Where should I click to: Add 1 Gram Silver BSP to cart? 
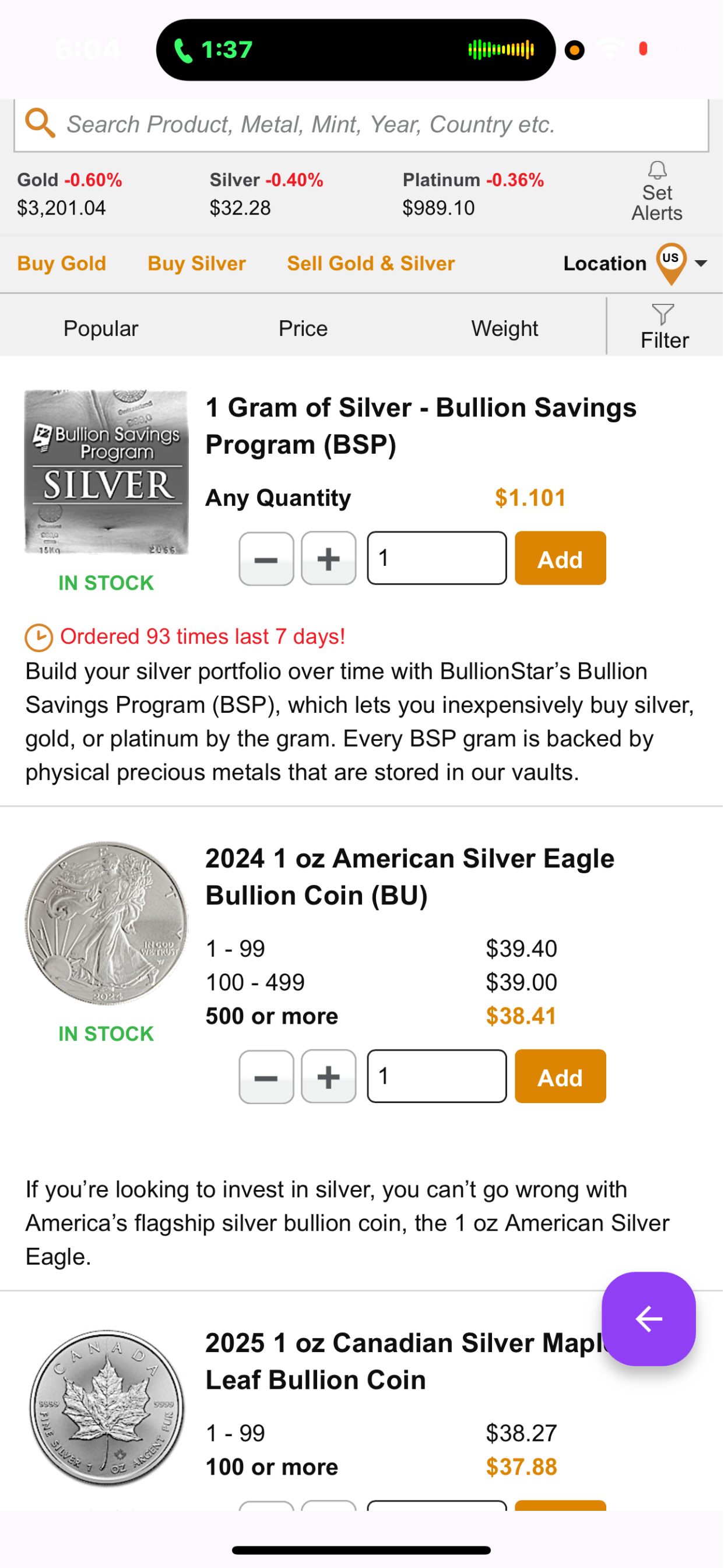[560, 559]
